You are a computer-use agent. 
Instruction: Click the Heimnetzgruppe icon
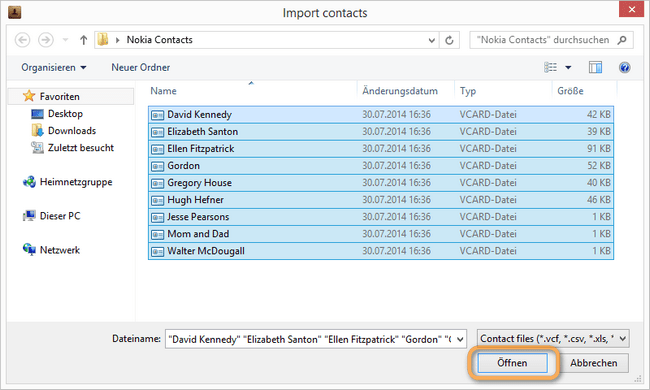(29, 182)
